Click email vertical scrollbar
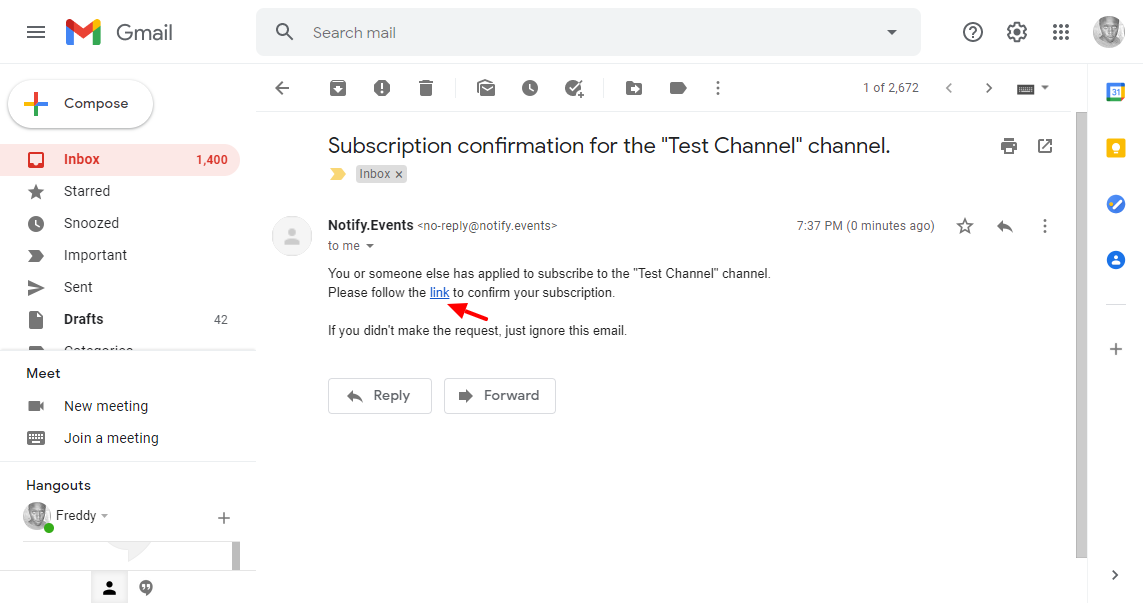The image size is (1143, 603). (x=1081, y=335)
